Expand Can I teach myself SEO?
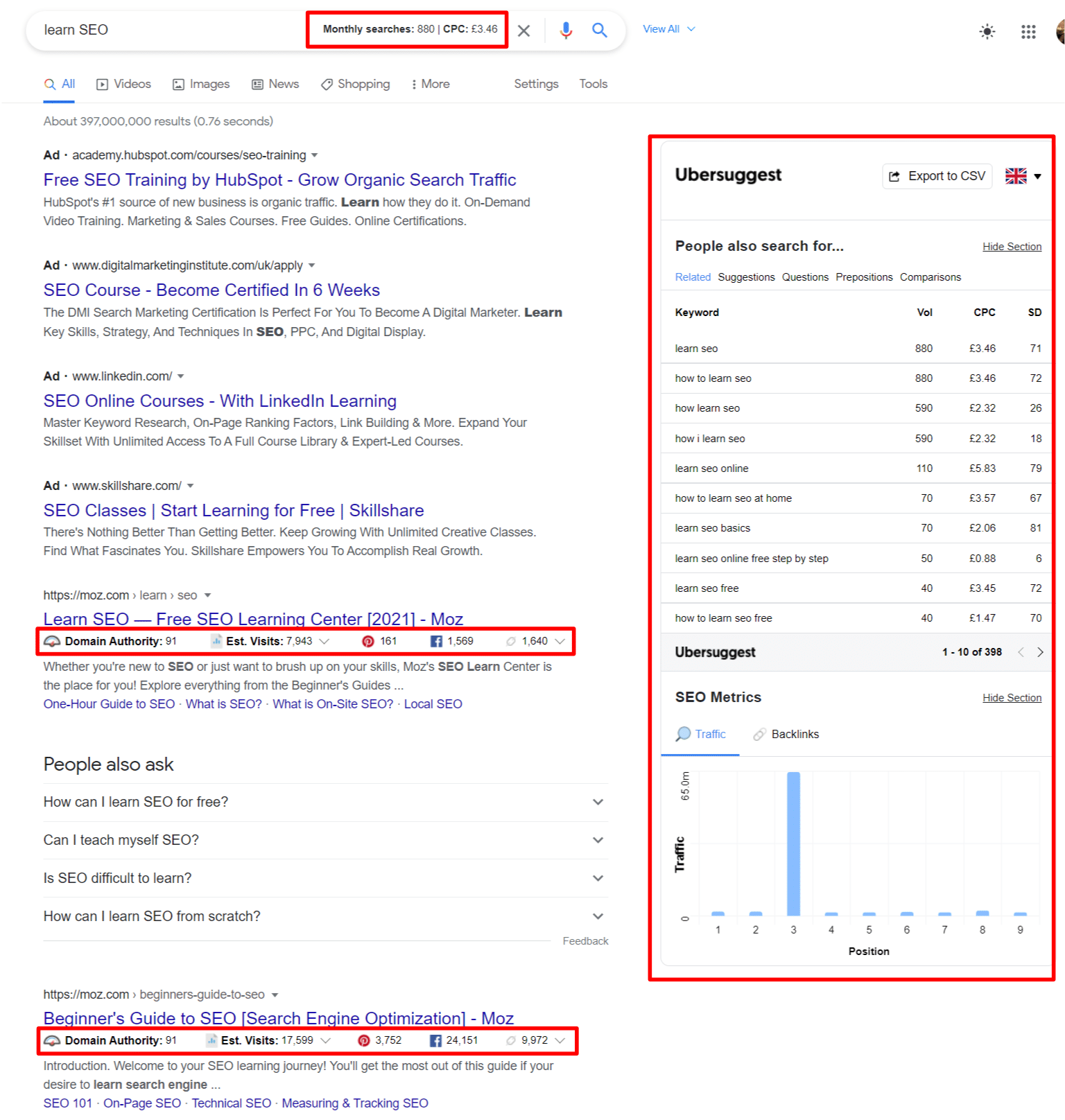 coord(326,841)
